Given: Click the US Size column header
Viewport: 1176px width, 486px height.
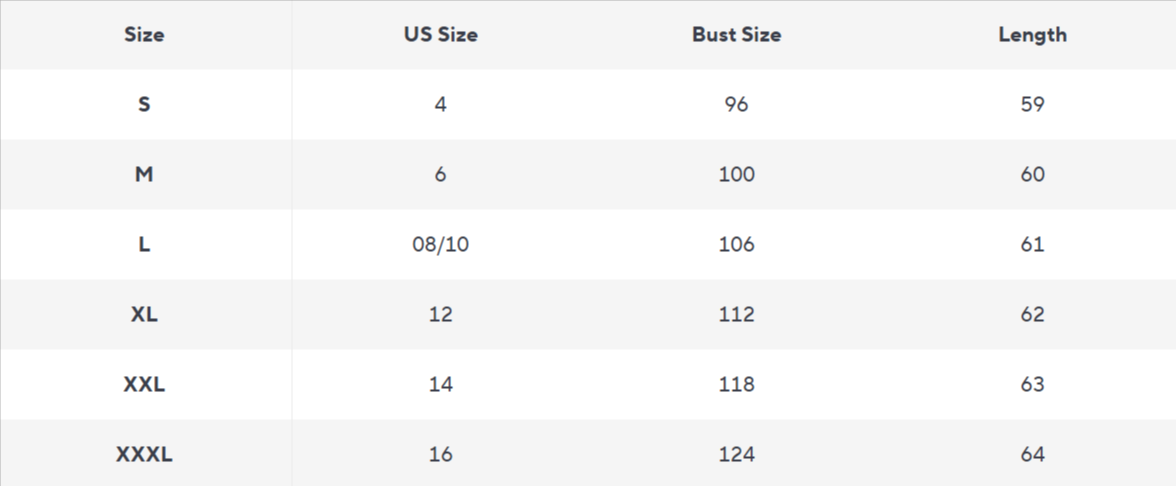Looking at the screenshot, I should click(440, 35).
